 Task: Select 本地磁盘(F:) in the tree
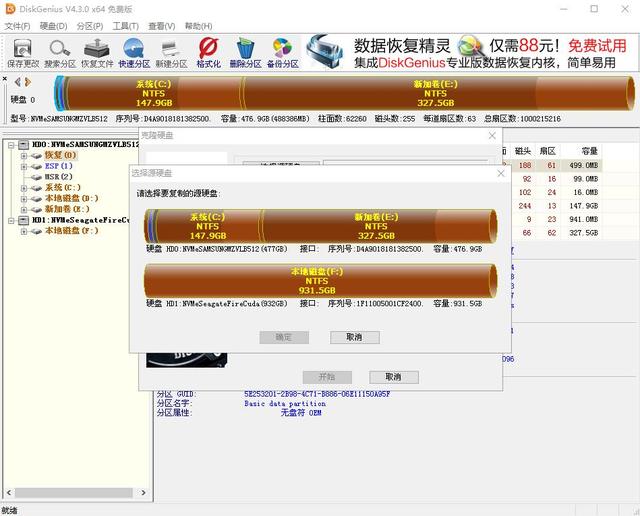(71, 231)
